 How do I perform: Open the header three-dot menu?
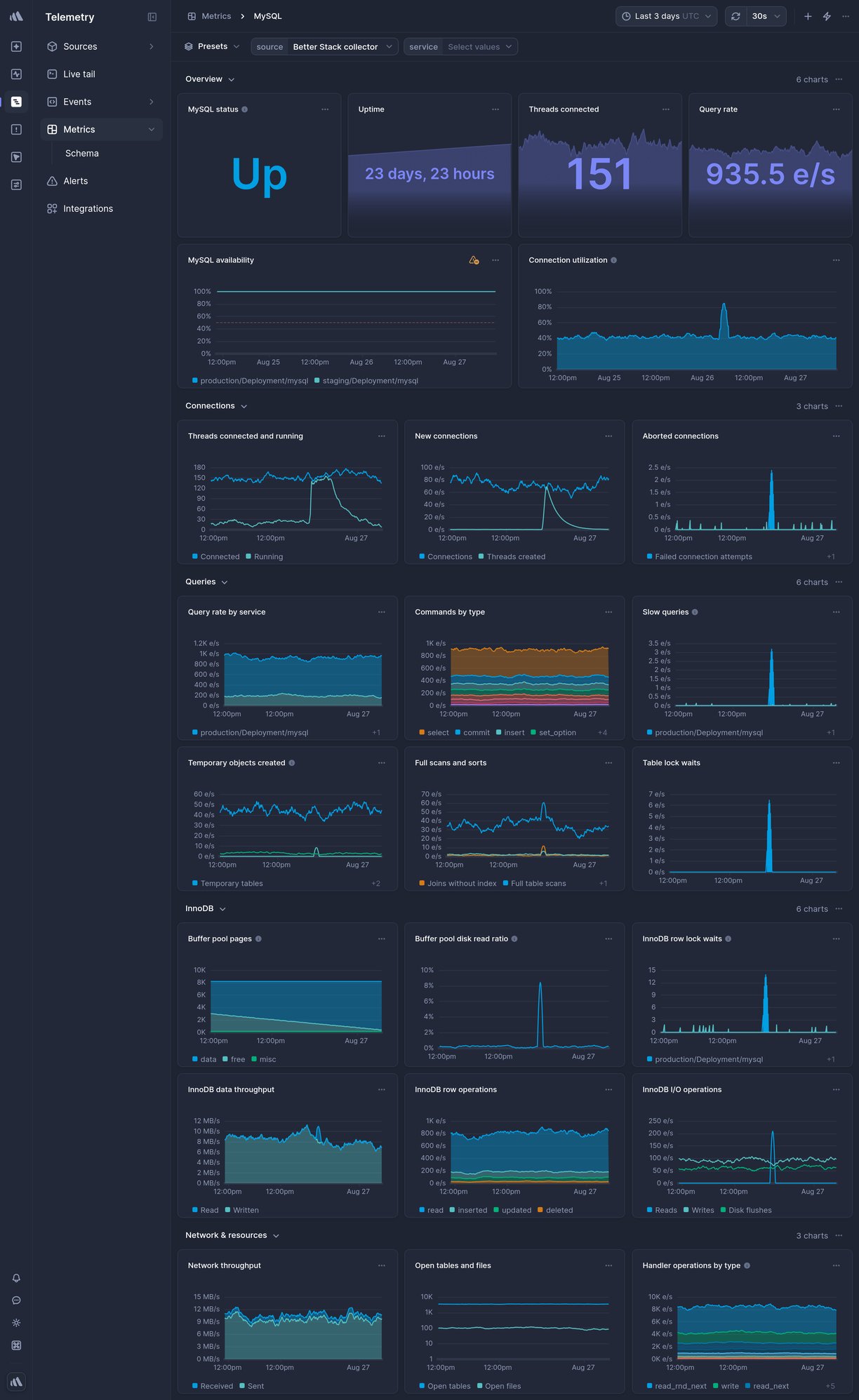(846, 16)
